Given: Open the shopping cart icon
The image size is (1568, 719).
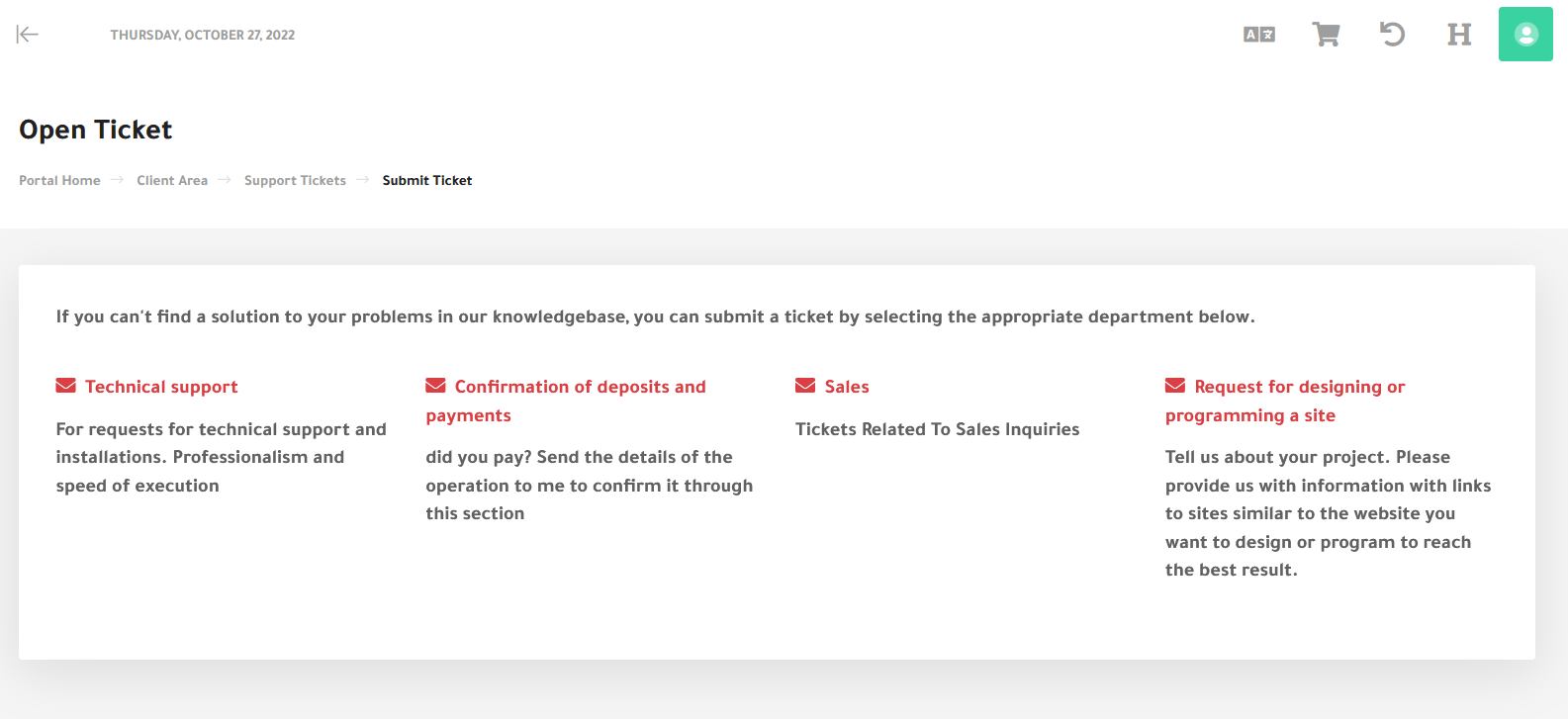Looking at the screenshot, I should pos(1326,34).
